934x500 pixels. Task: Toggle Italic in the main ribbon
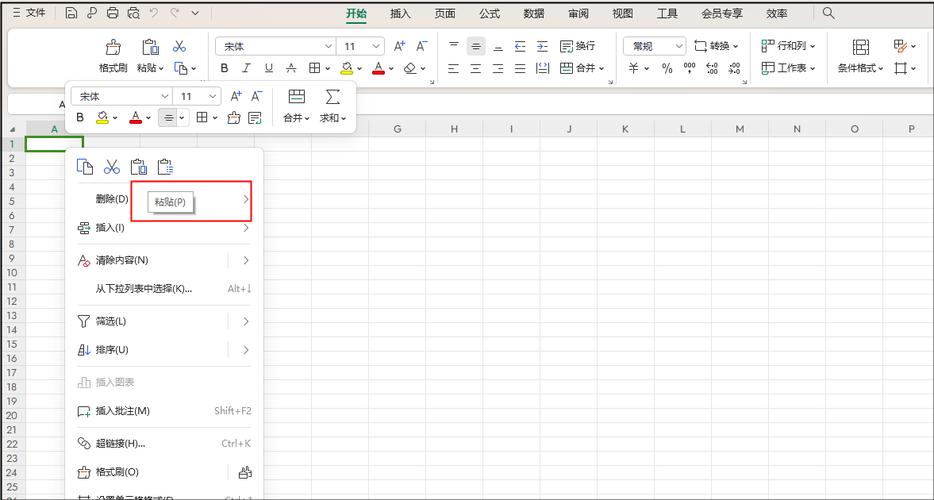[x=246, y=69]
